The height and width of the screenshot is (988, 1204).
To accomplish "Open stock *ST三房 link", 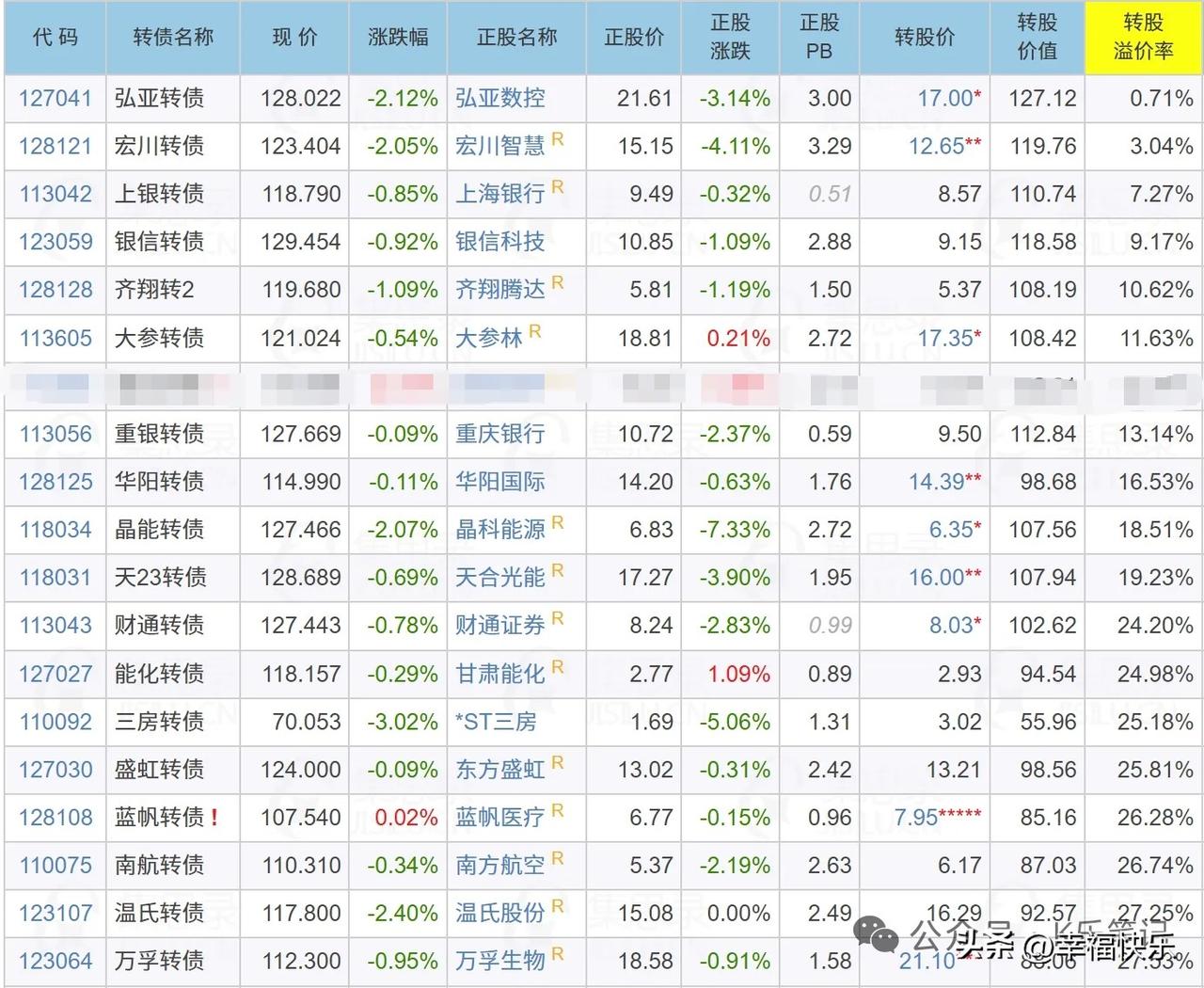I will [x=496, y=722].
